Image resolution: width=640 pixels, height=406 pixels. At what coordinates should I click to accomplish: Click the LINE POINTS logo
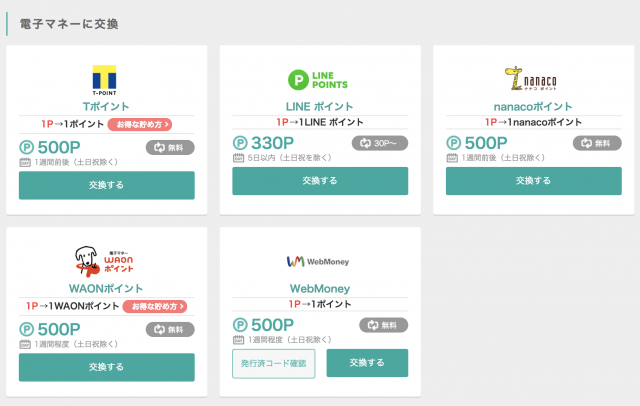tap(318, 80)
